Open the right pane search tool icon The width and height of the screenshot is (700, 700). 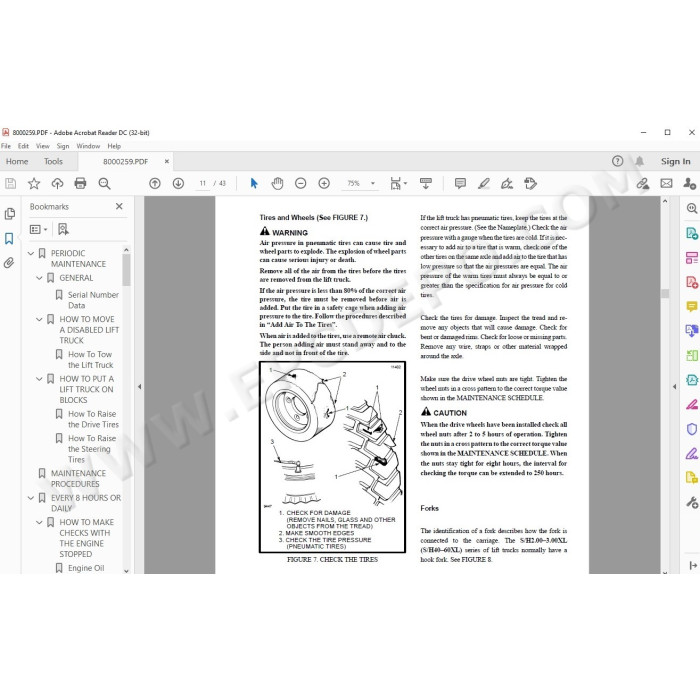692,208
